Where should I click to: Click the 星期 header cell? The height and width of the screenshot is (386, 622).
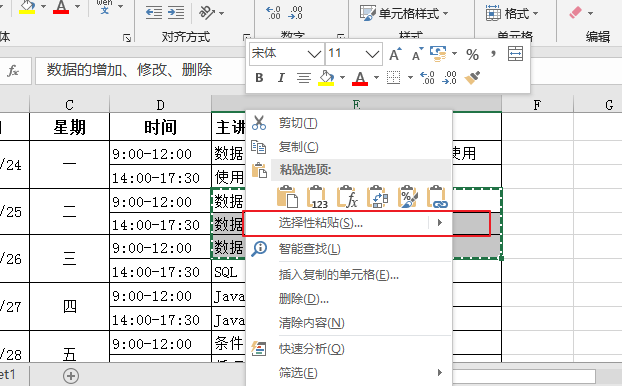(x=69, y=127)
